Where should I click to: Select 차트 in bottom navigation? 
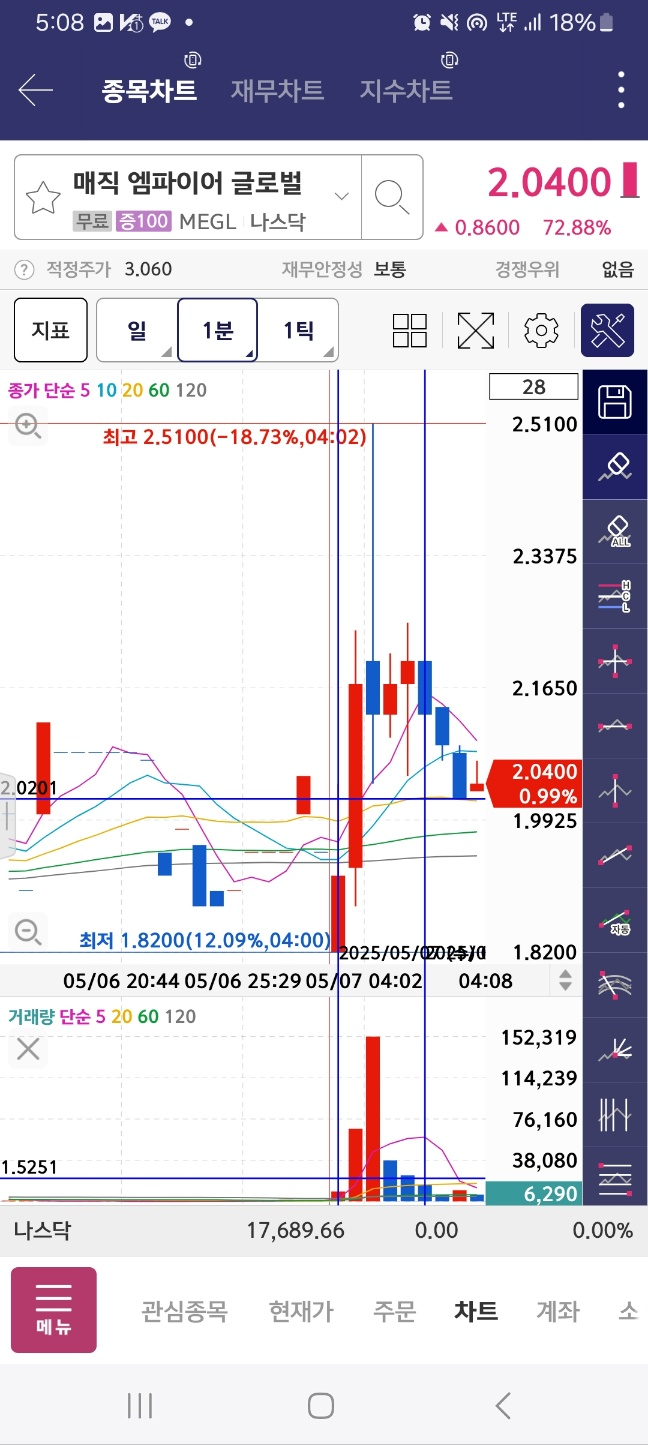click(x=475, y=1311)
